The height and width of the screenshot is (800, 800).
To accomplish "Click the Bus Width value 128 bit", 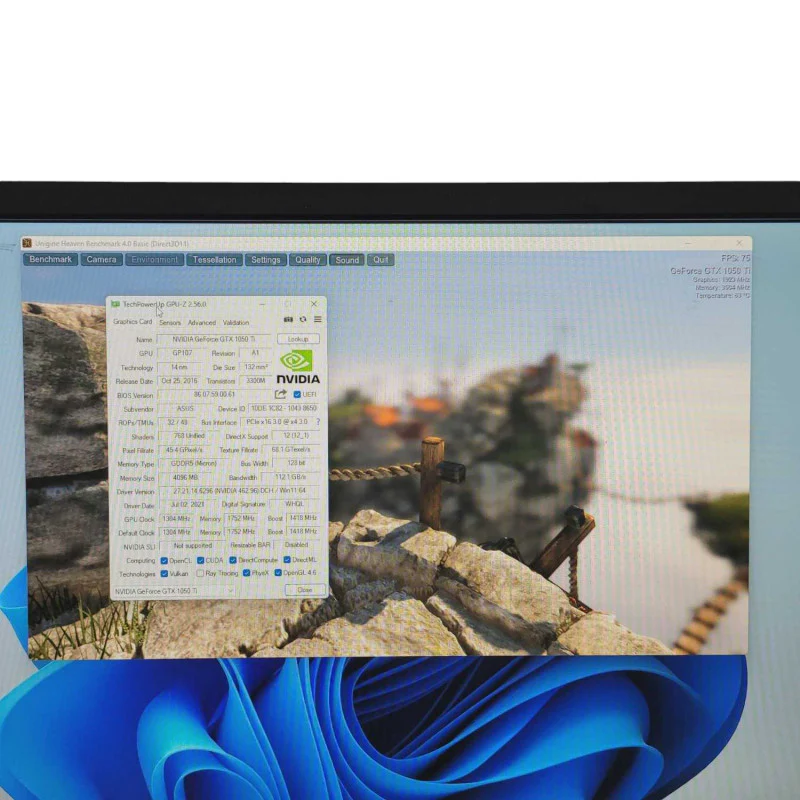I will [x=296, y=463].
